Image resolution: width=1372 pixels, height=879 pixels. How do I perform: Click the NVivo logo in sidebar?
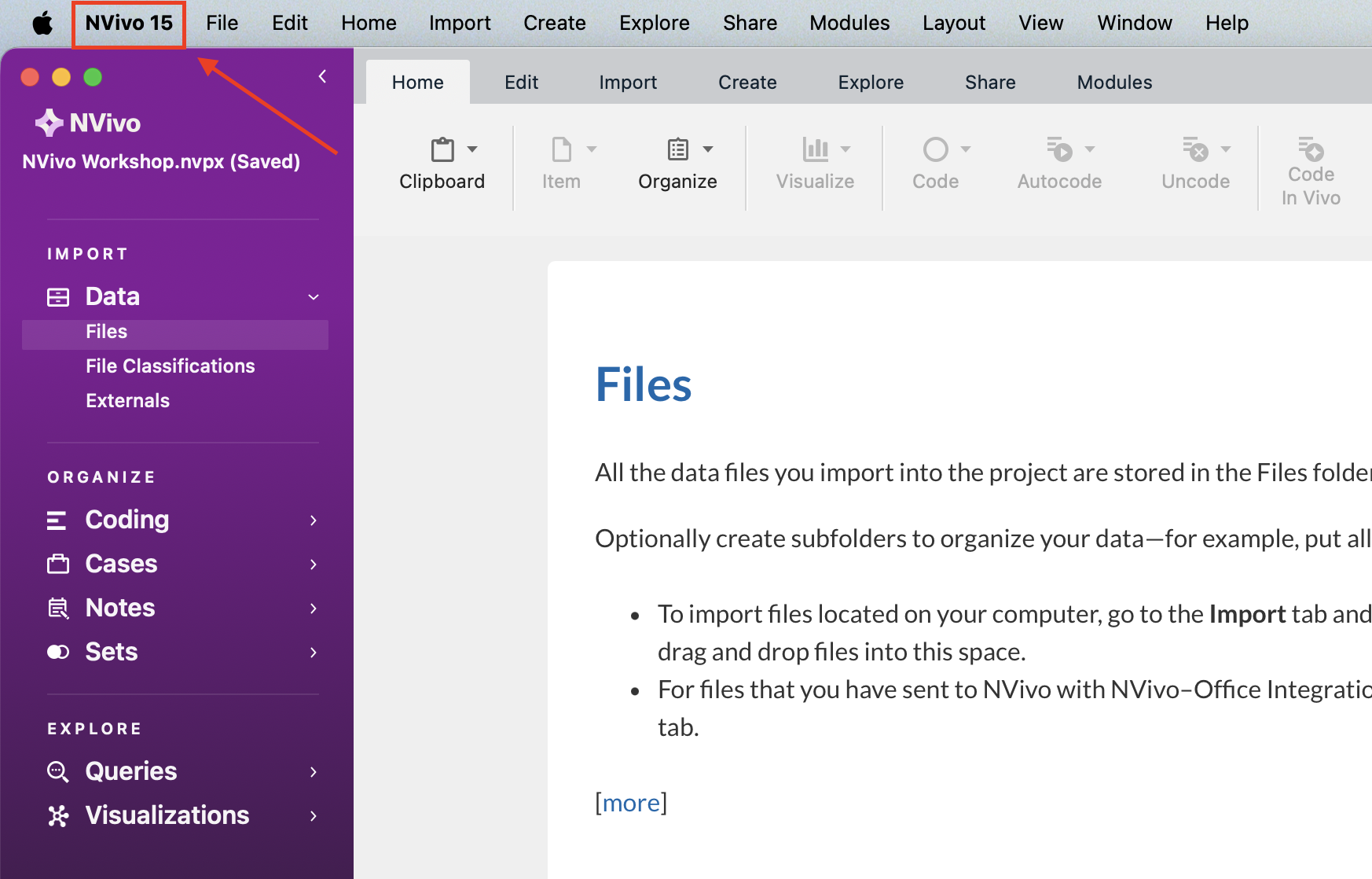click(x=88, y=123)
